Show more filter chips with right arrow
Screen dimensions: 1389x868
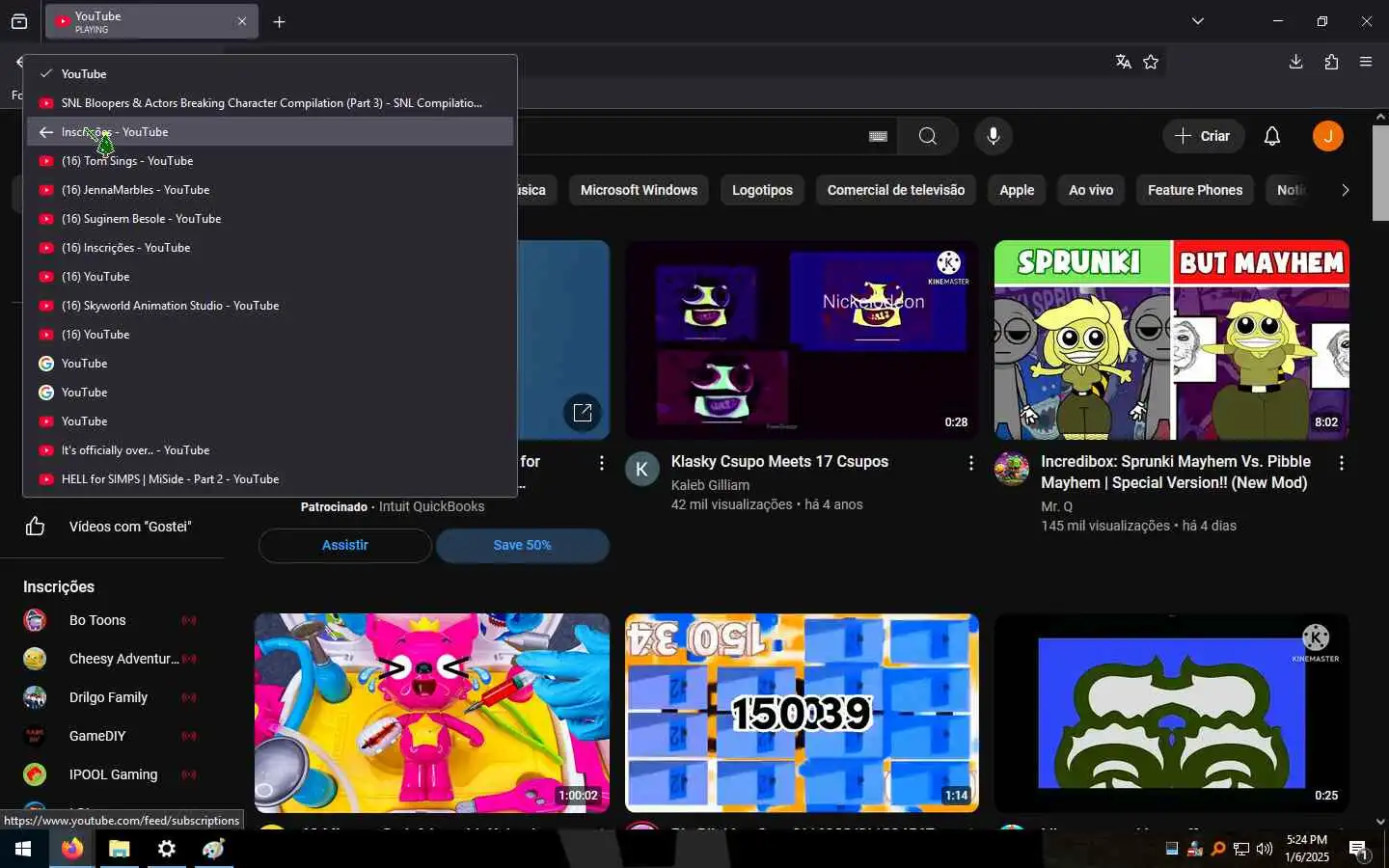coord(1345,190)
